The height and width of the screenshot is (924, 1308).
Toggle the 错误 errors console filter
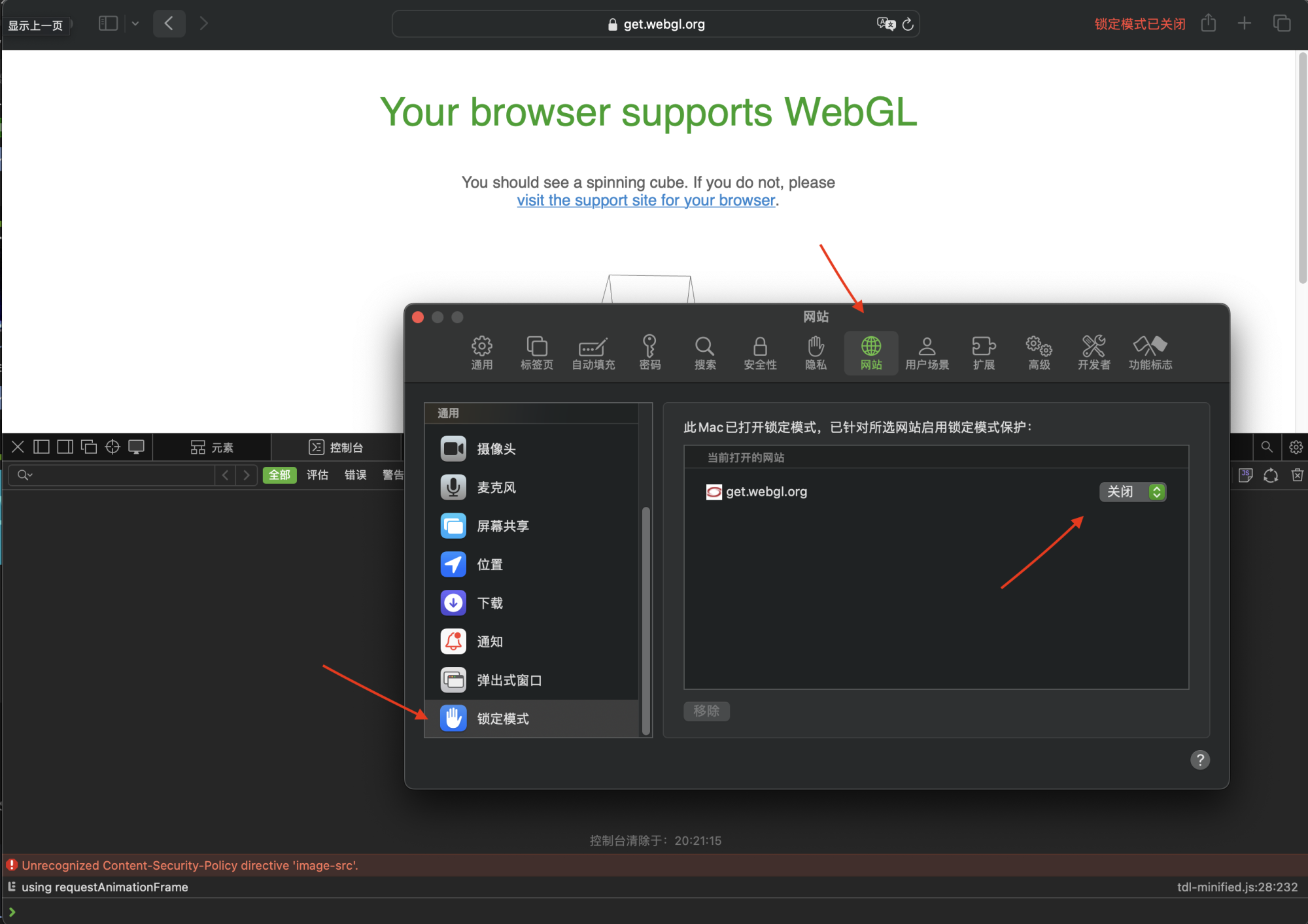[x=355, y=475]
